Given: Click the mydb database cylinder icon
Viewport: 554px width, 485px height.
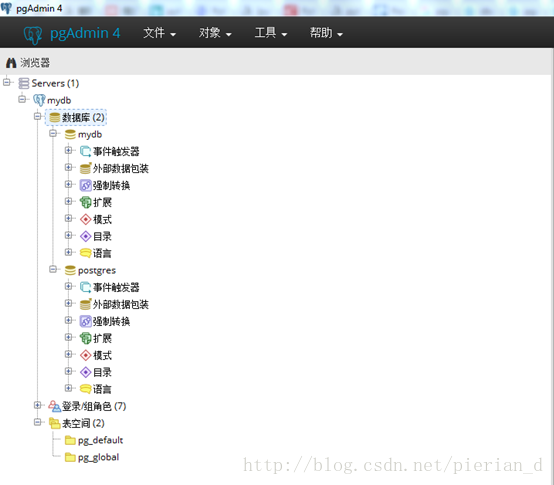Looking at the screenshot, I should pos(70,134).
